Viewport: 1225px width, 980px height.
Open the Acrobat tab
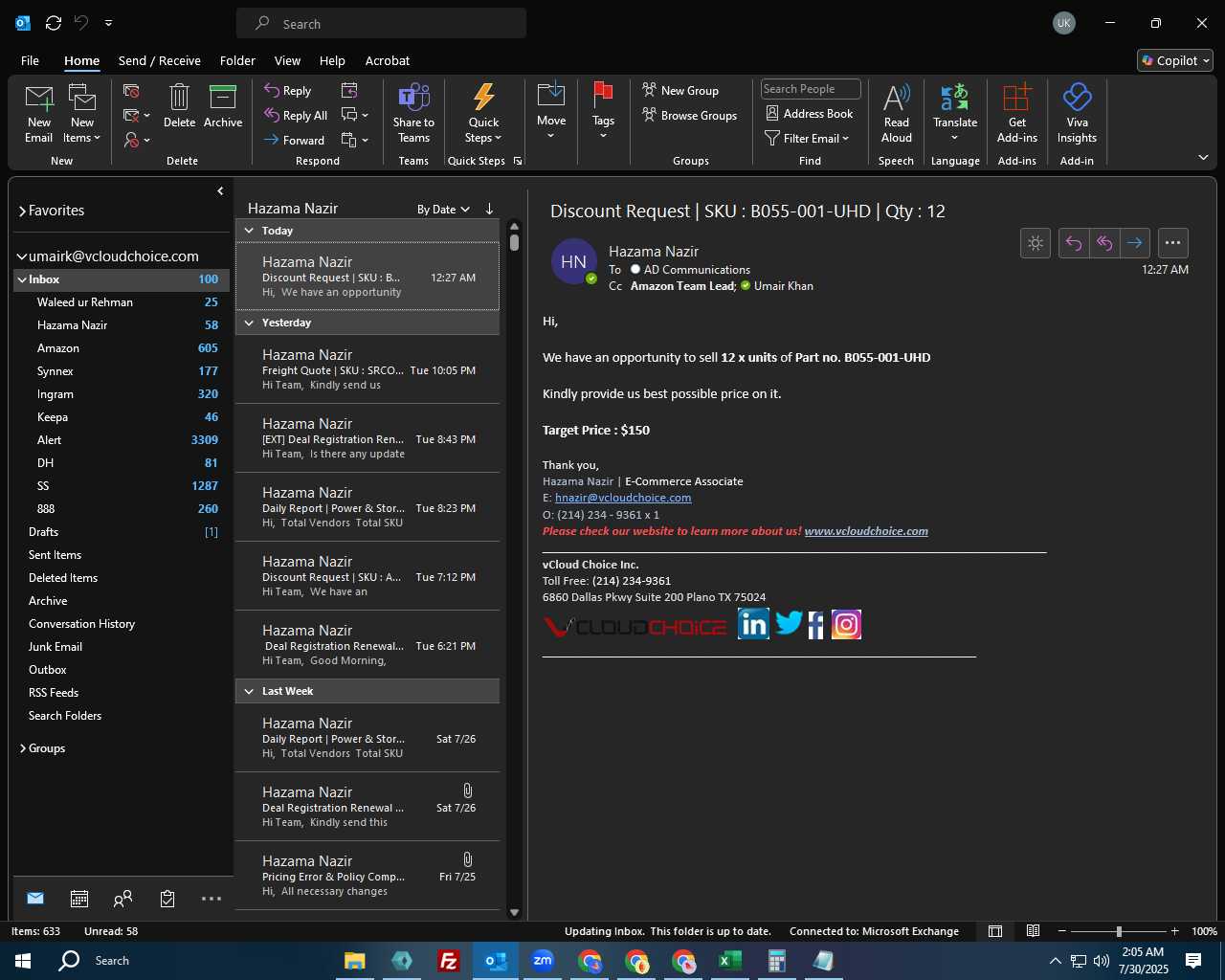pos(388,60)
